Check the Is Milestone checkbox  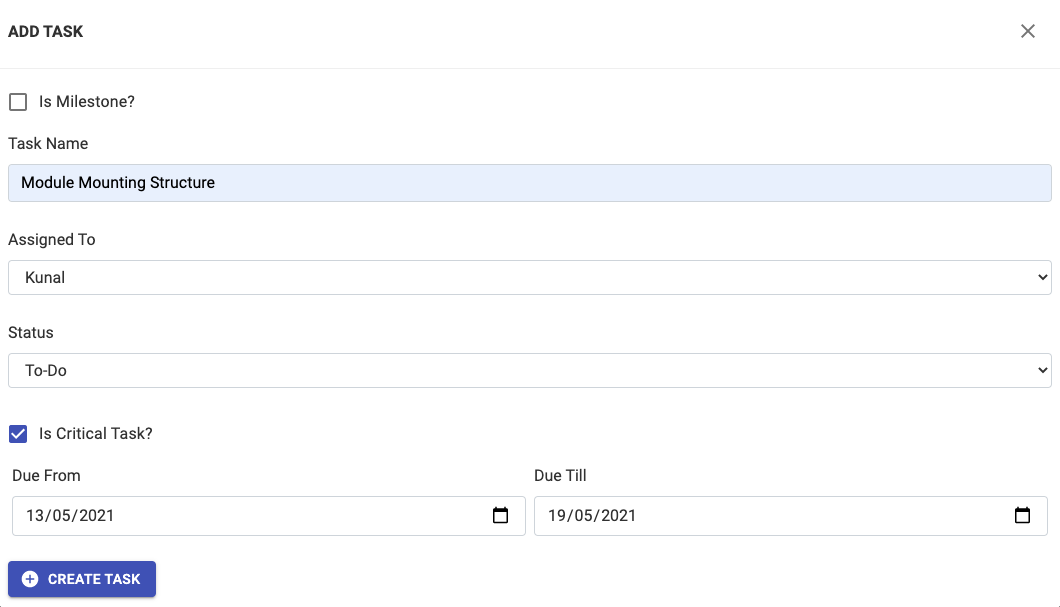(x=18, y=102)
